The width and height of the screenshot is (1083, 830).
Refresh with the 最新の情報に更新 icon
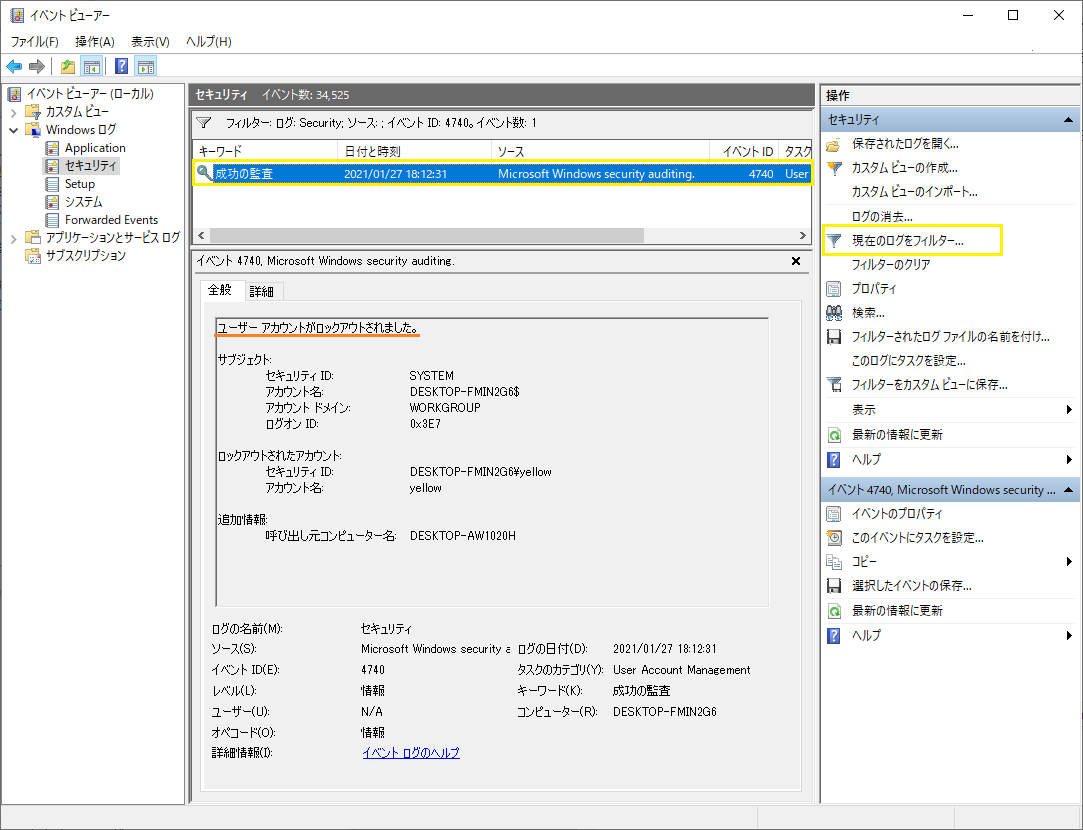coord(833,434)
